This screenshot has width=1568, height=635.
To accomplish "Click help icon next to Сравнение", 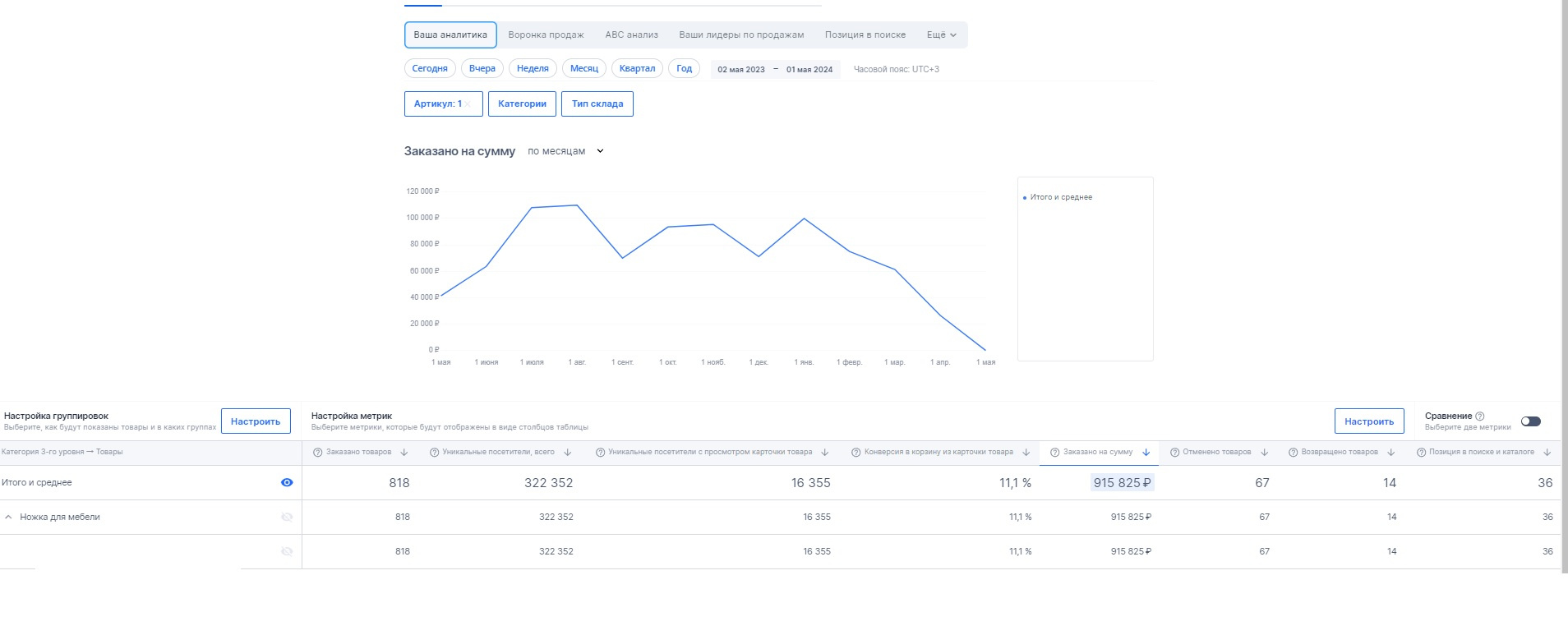I will (x=1480, y=416).
